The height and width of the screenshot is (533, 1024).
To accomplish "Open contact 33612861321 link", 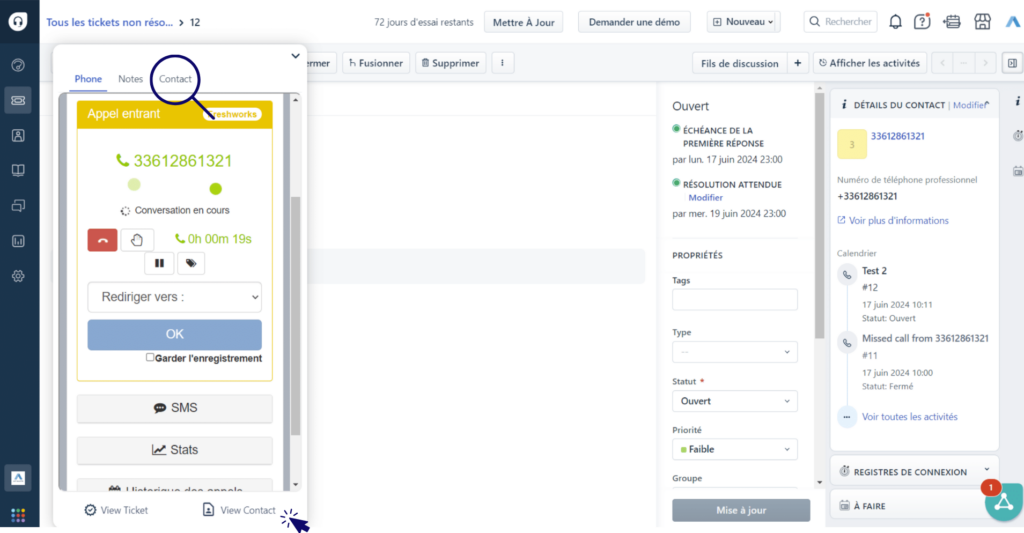I will 897,136.
